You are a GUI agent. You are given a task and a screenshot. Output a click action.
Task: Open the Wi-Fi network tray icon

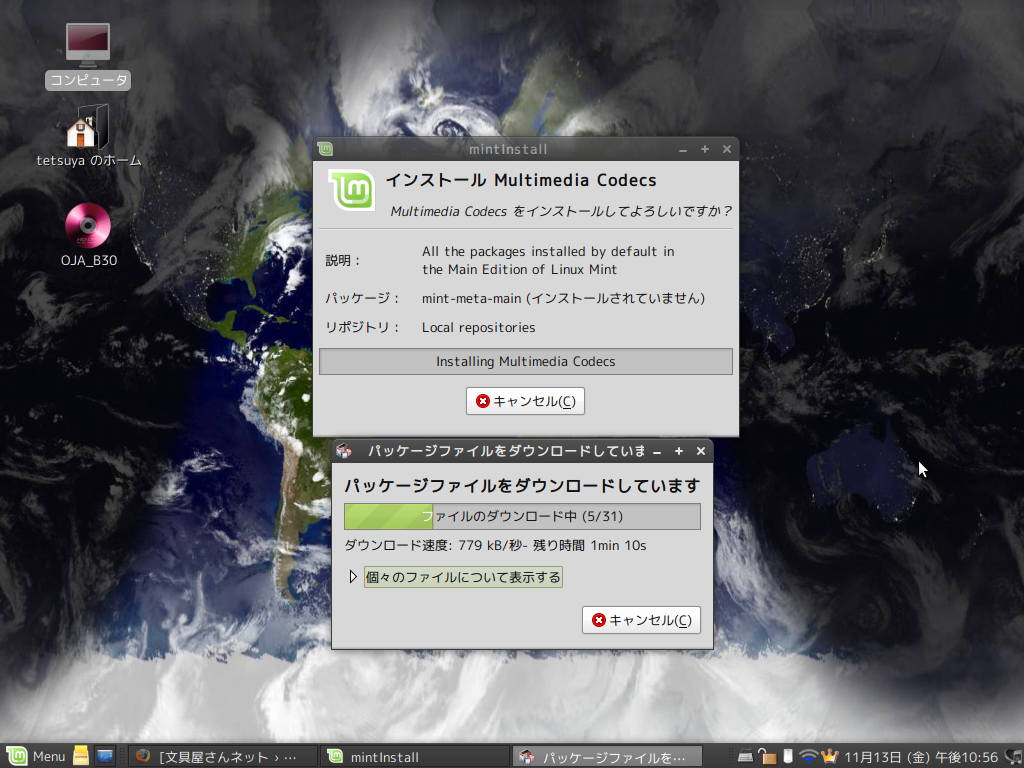tap(808, 756)
